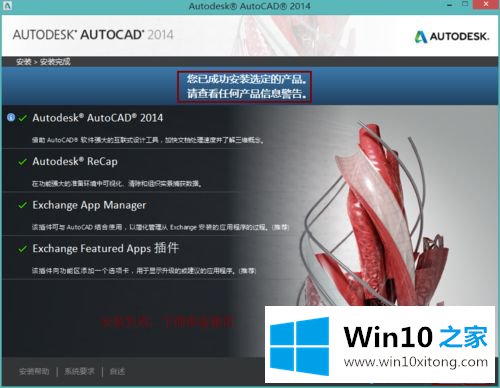Click the description line under Autodesk AutoCAD 2014
The height and width of the screenshot is (388, 500).
(x=148, y=140)
